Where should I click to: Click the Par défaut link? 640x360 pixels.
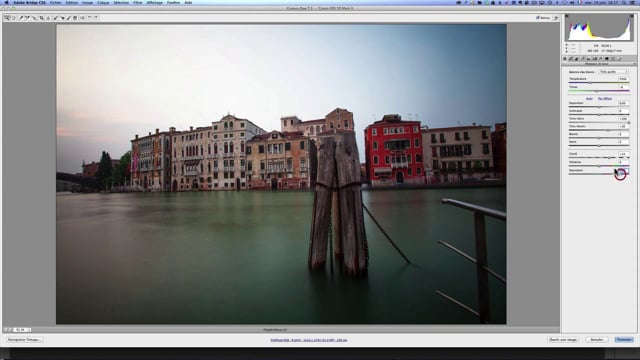click(605, 99)
